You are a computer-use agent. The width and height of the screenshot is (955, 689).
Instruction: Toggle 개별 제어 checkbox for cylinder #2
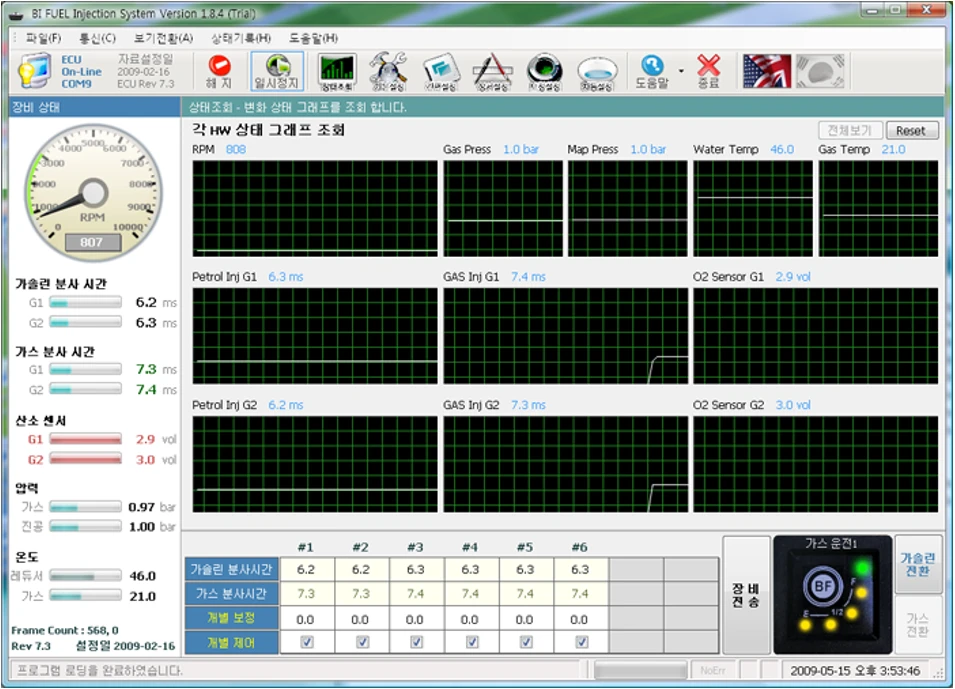click(x=362, y=641)
